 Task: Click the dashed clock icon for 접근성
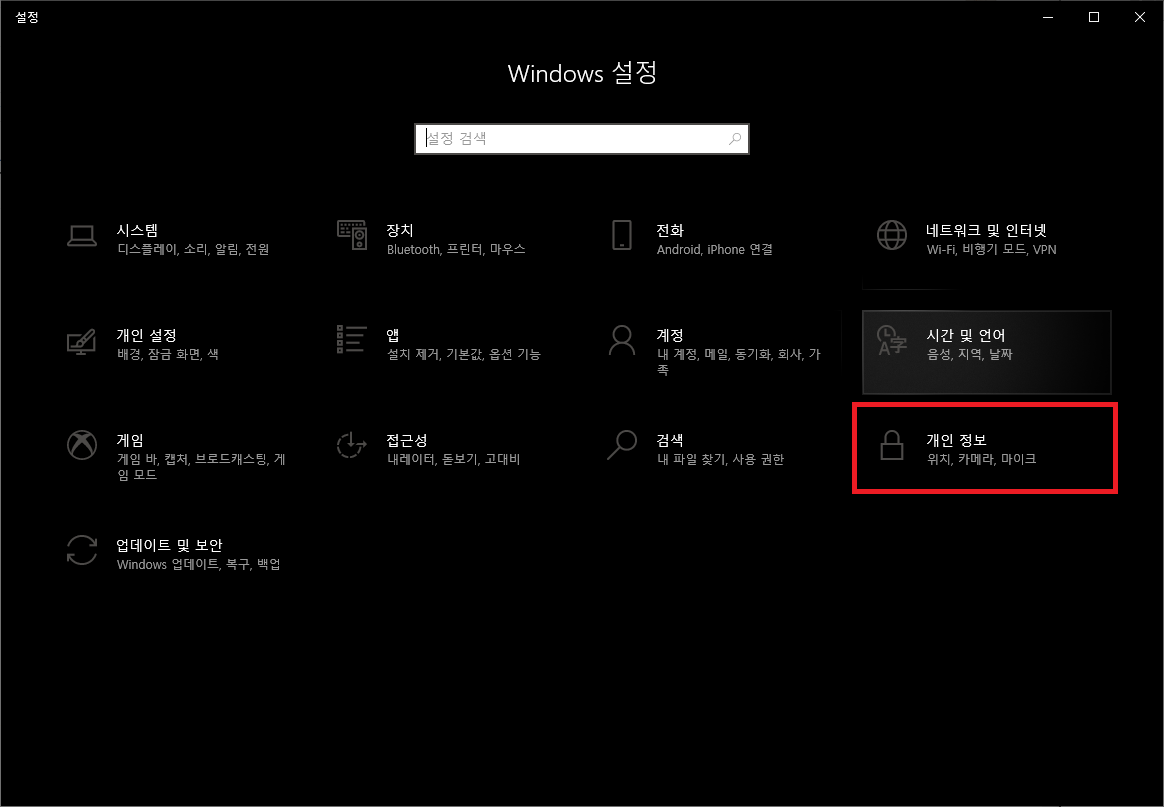coord(352,445)
